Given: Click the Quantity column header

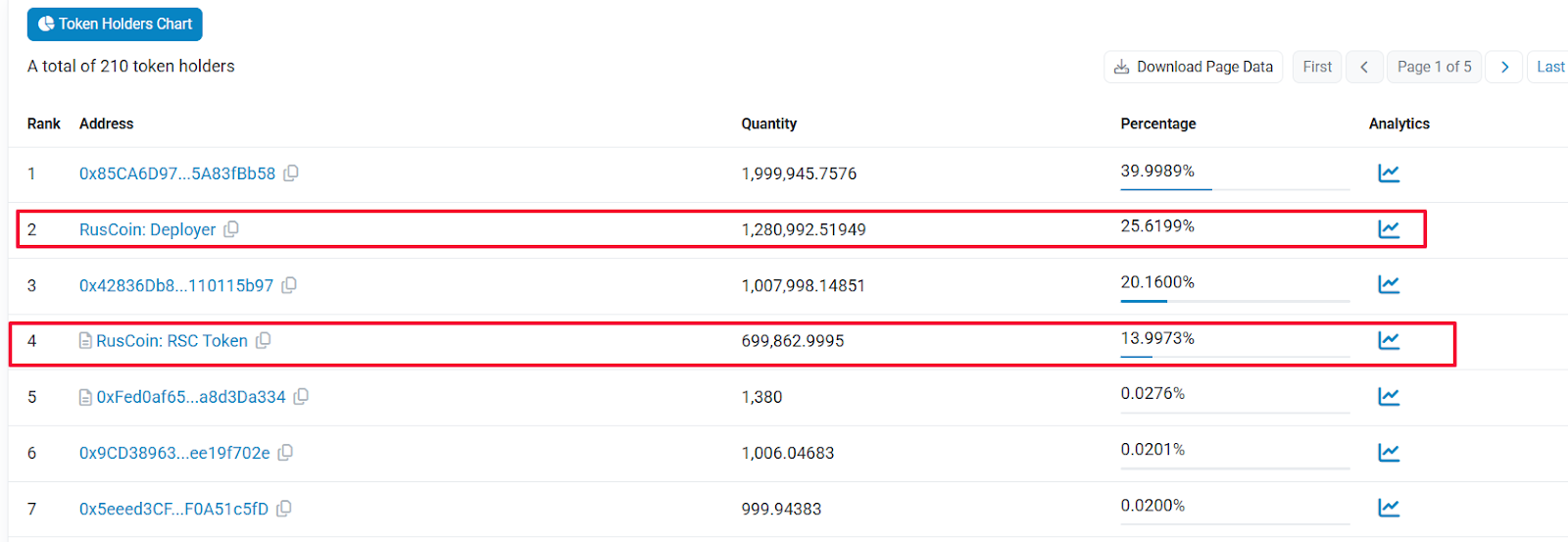Looking at the screenshot, I should pos(769,123).
